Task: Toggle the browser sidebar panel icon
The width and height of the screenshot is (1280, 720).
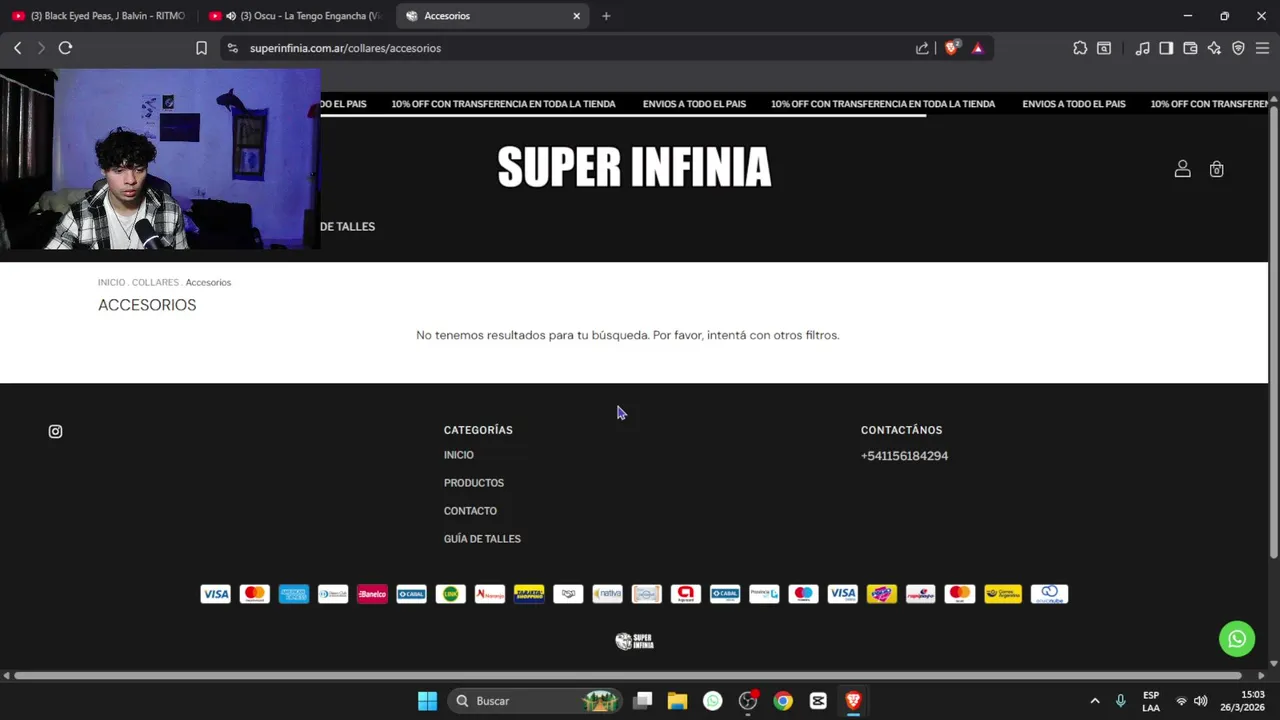Action: (x=1166, y=48)
